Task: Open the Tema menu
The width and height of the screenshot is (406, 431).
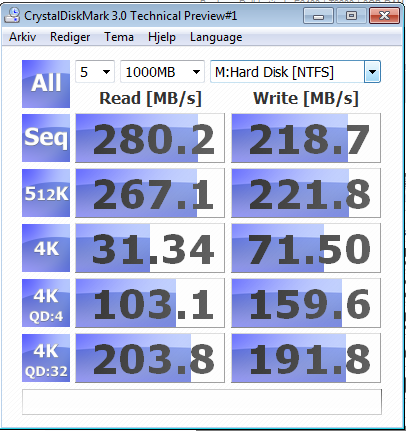Action: (x=119, y=37)
